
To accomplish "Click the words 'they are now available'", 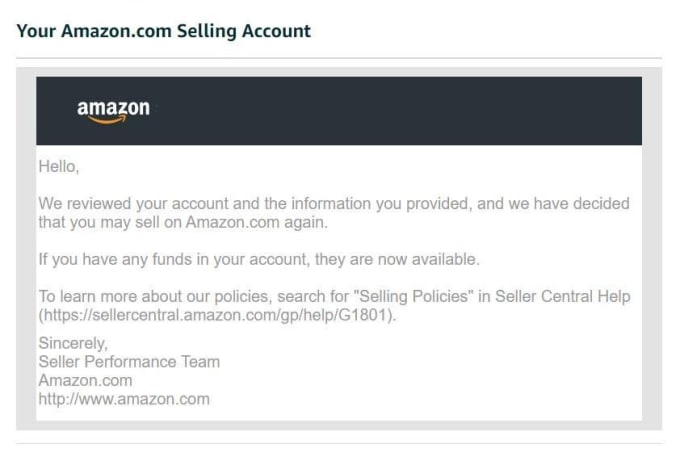I will tap(396, 259).
